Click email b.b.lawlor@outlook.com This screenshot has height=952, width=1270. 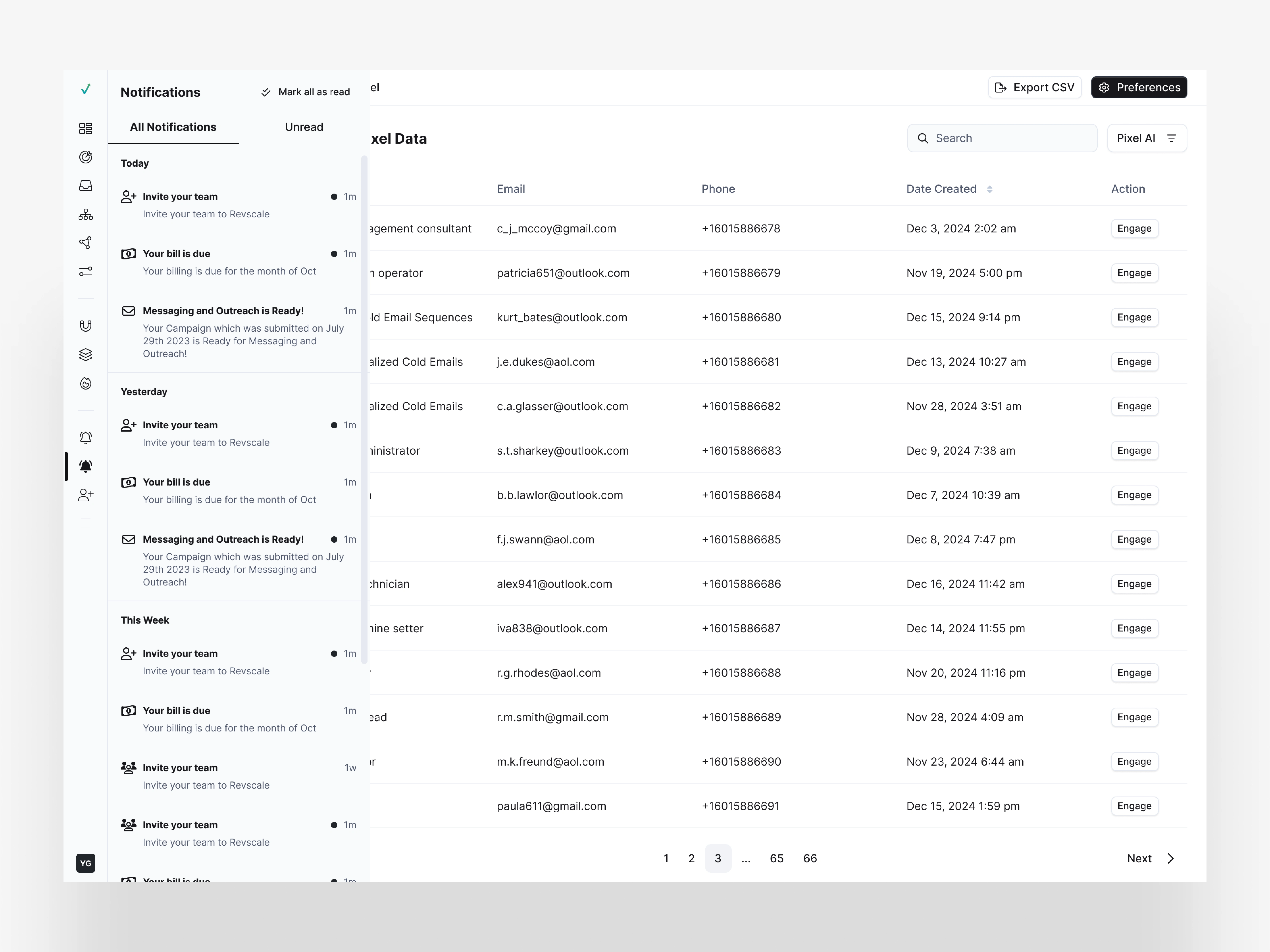(x=560, y=495)
